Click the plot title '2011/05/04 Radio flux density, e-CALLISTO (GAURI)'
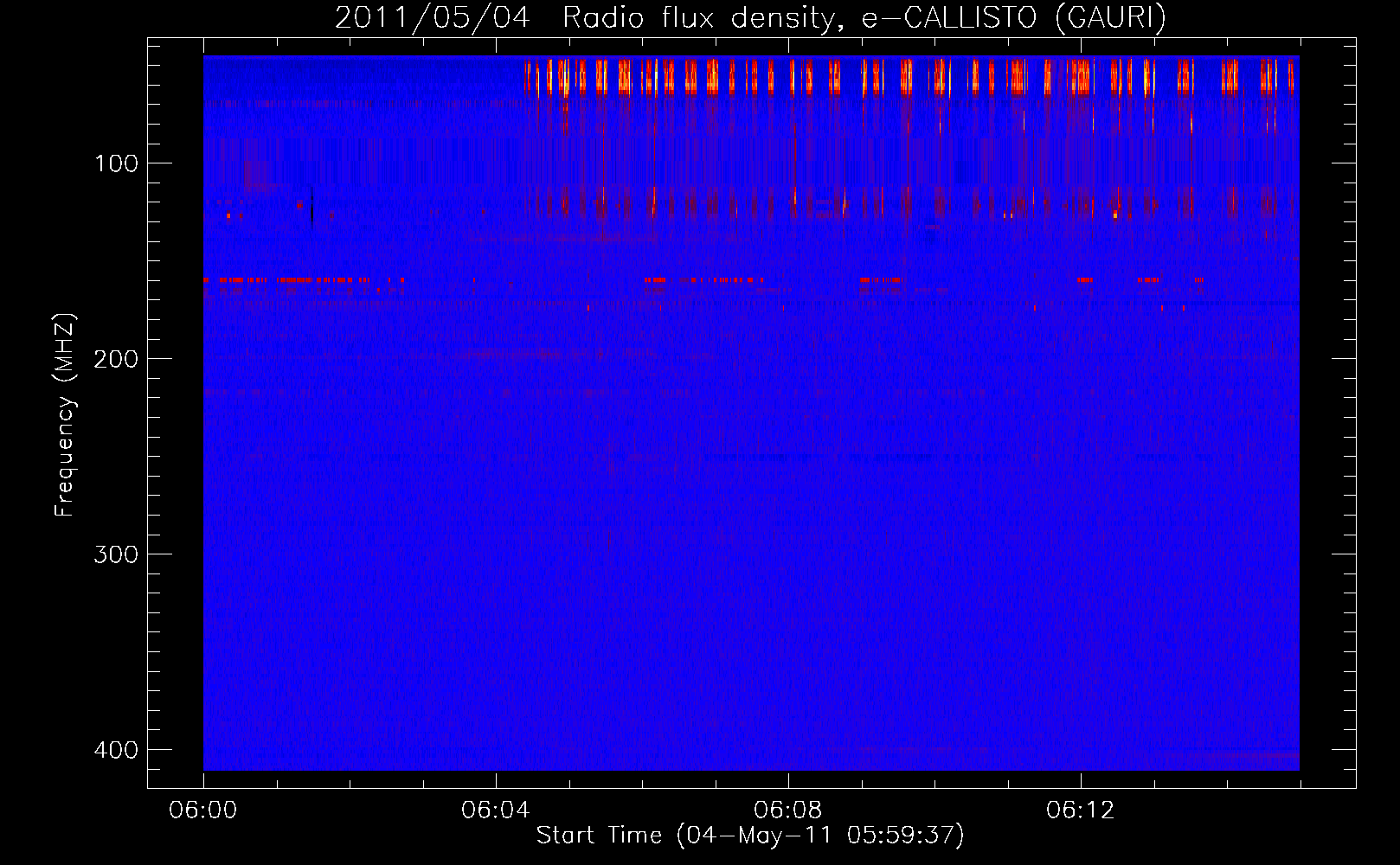This screenshot has width=1400, height=865. tap(750, 17)
